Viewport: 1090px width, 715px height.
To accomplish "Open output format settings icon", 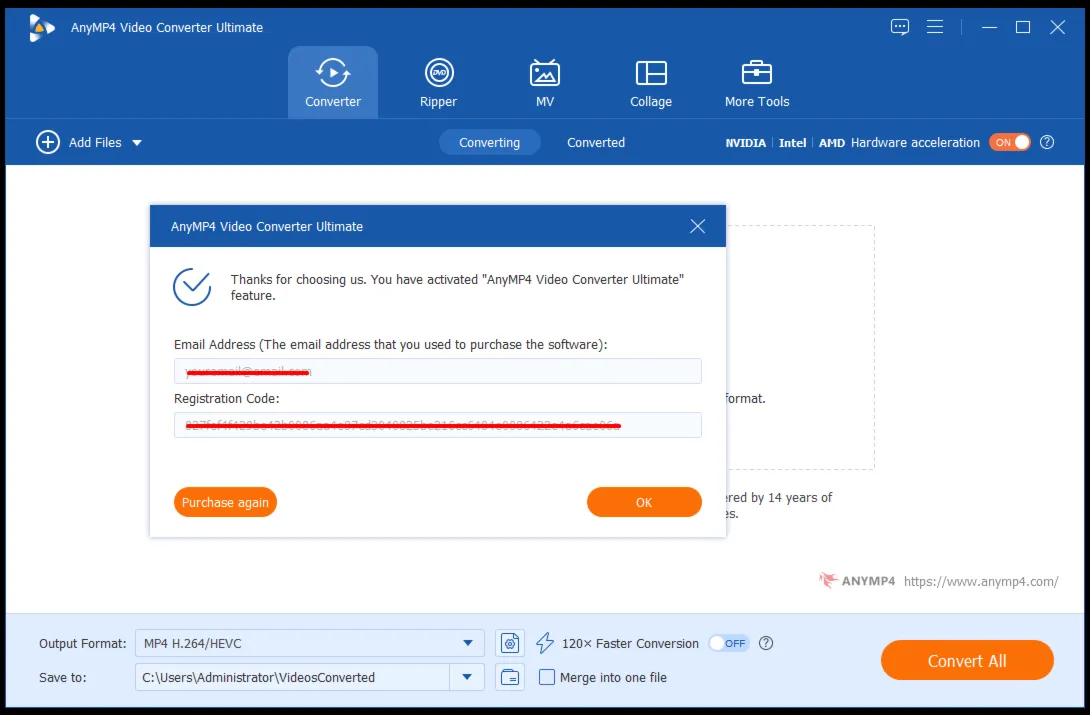I will (510, 643).
